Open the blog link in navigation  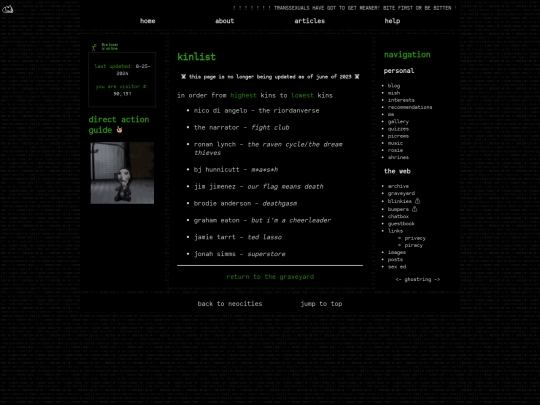[x=394, y=86]
